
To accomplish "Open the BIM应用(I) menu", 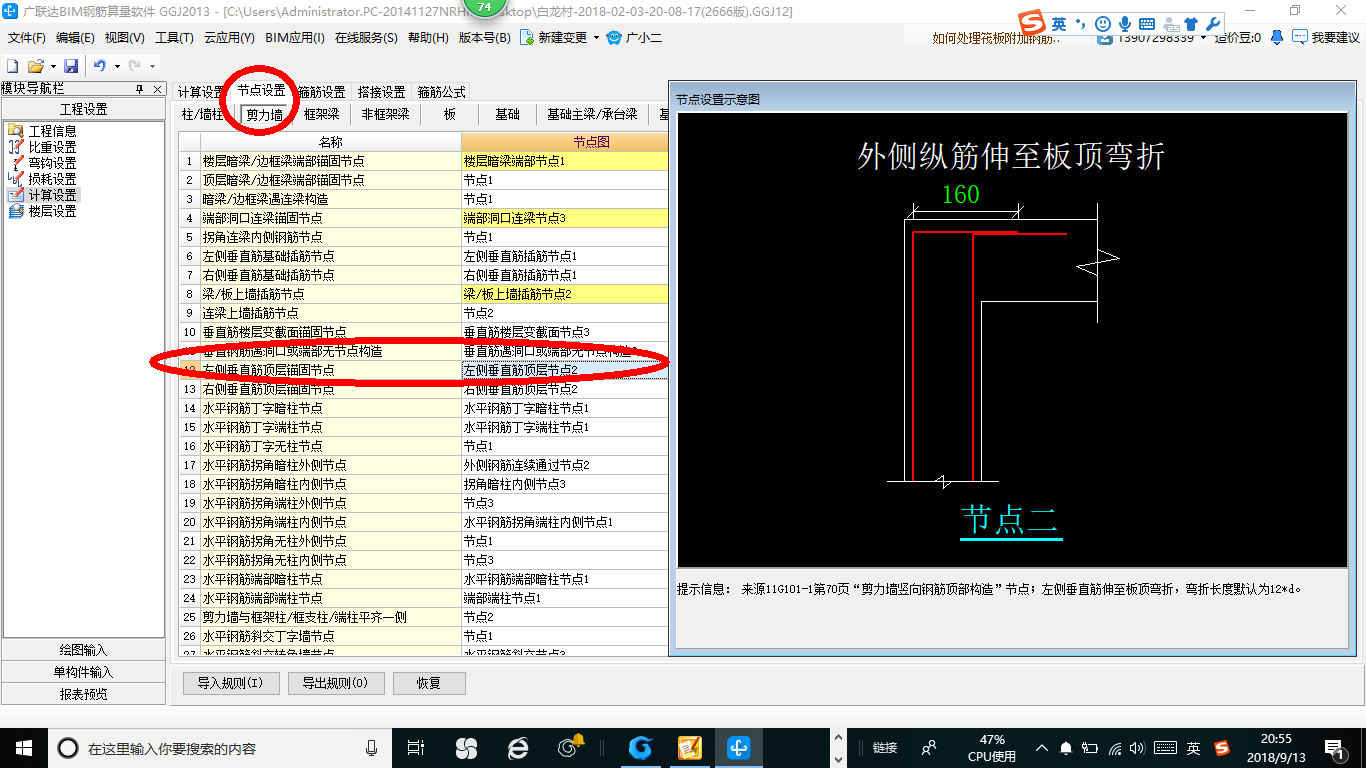I will click(295, 38).
